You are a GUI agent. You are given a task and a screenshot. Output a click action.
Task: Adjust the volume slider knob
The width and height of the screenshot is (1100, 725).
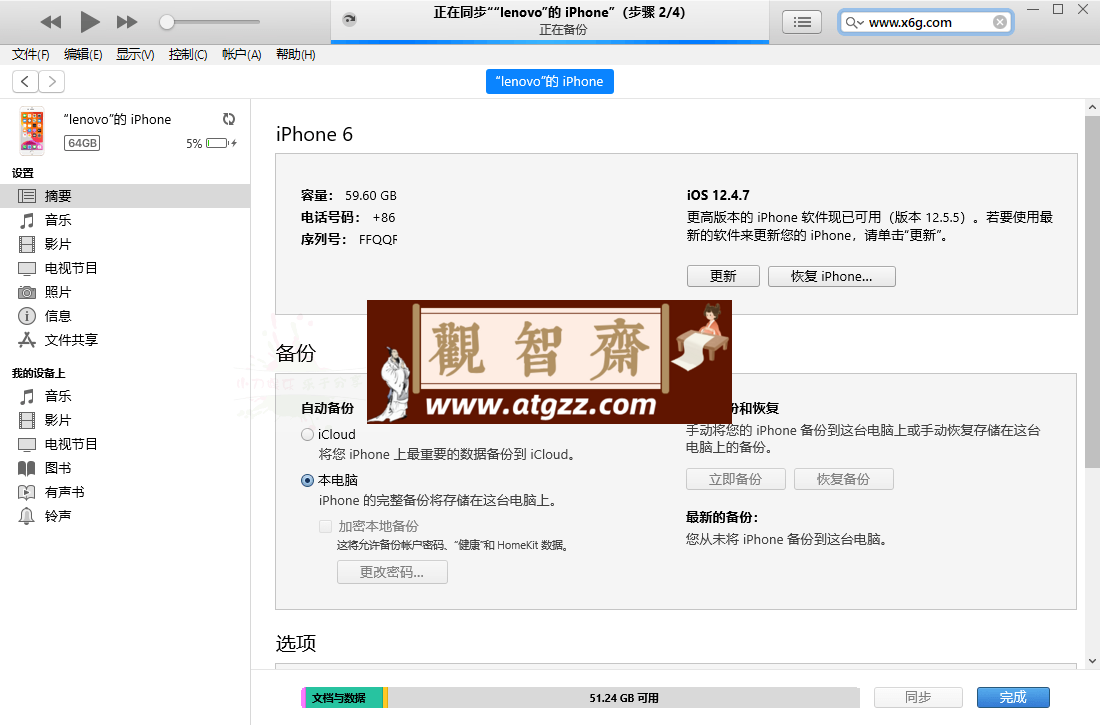pos(166,22)
